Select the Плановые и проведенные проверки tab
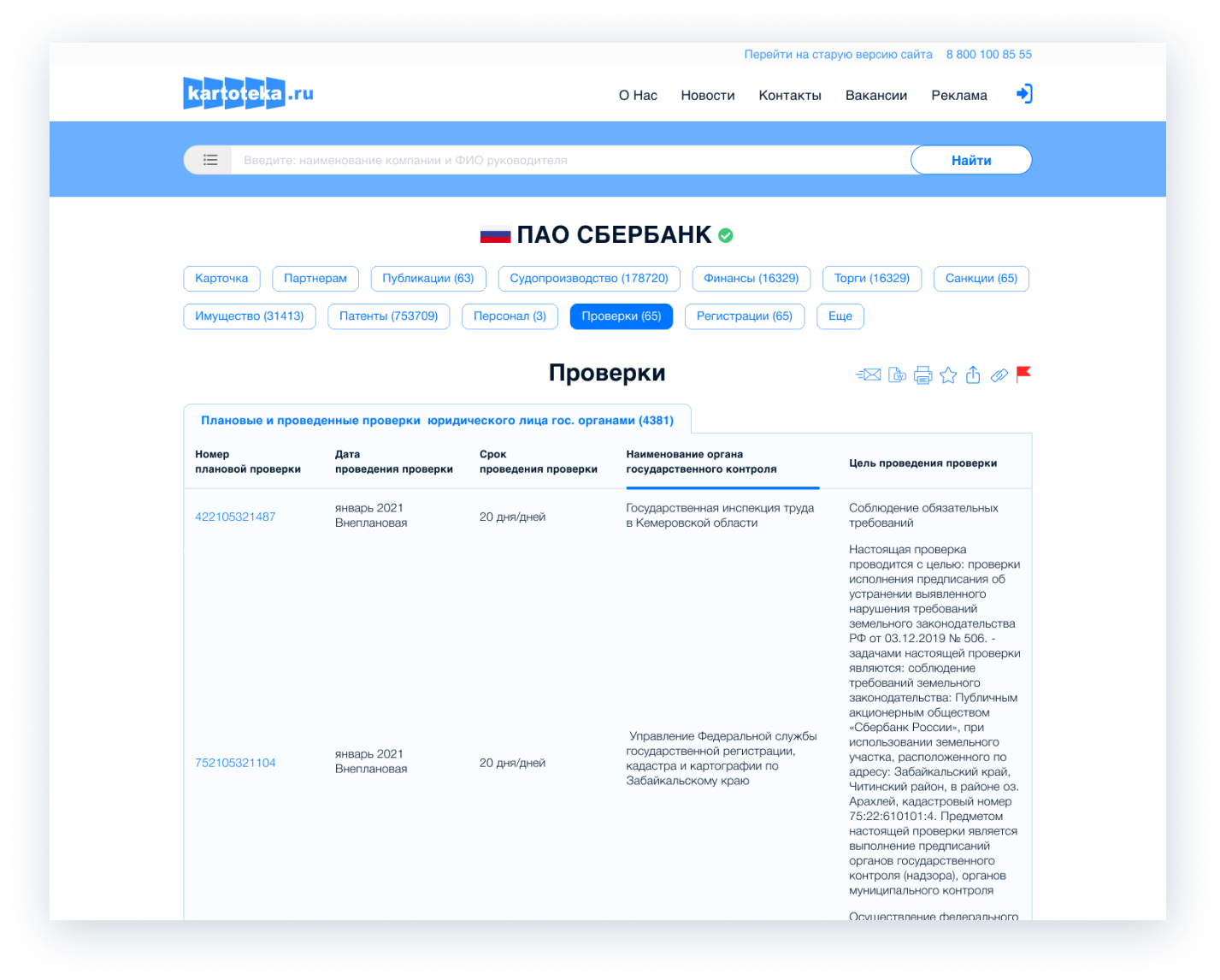 [437, 420]
